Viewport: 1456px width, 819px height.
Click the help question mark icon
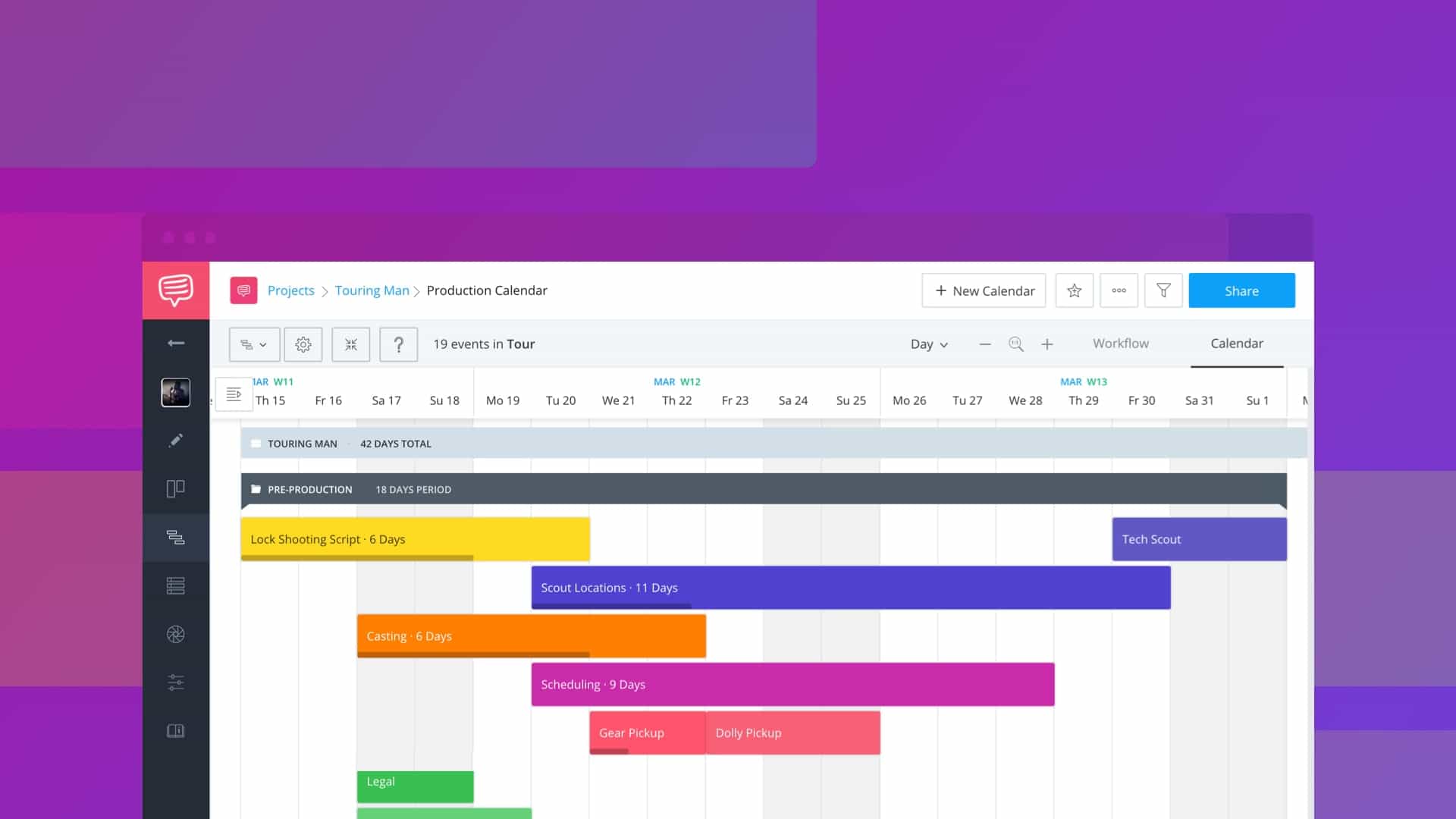coord(398,343)
